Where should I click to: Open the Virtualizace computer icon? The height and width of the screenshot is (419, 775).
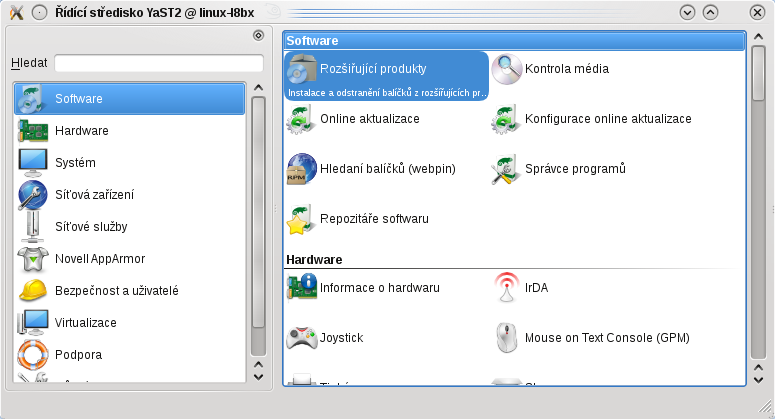pyautogui.click(x=33, y=323)
